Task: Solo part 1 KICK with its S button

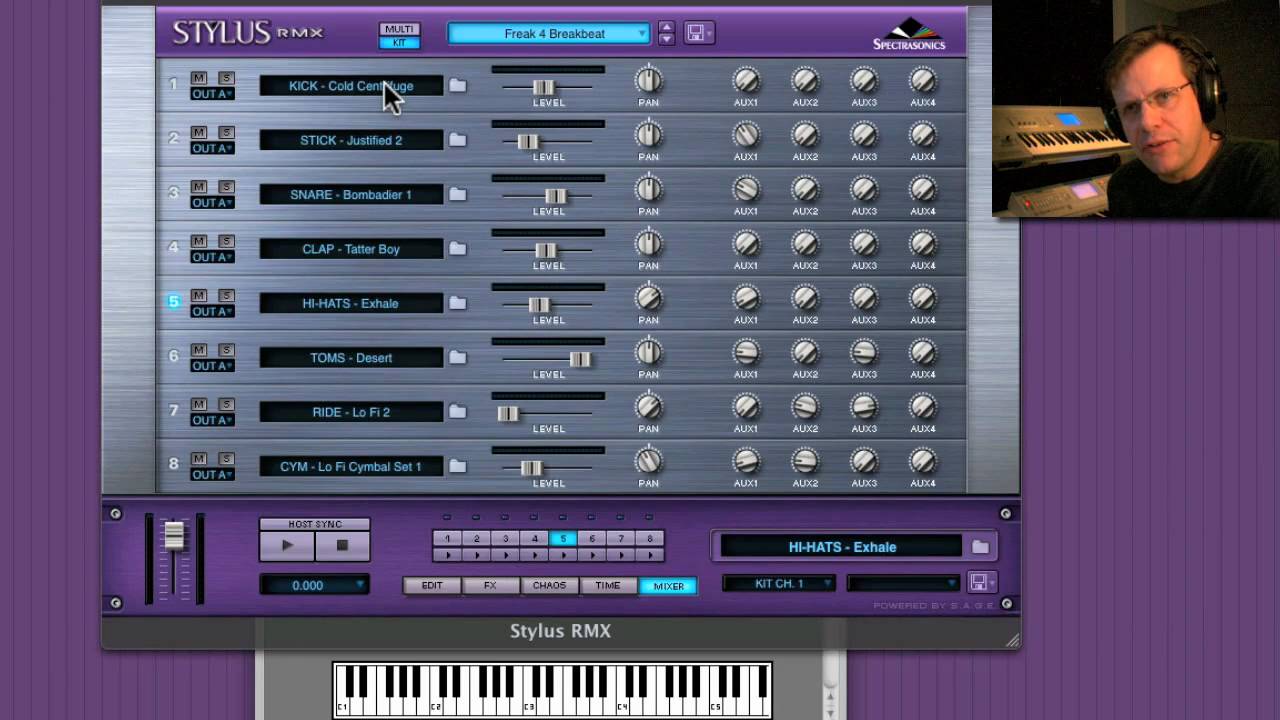Action: [x=226, y=78]
